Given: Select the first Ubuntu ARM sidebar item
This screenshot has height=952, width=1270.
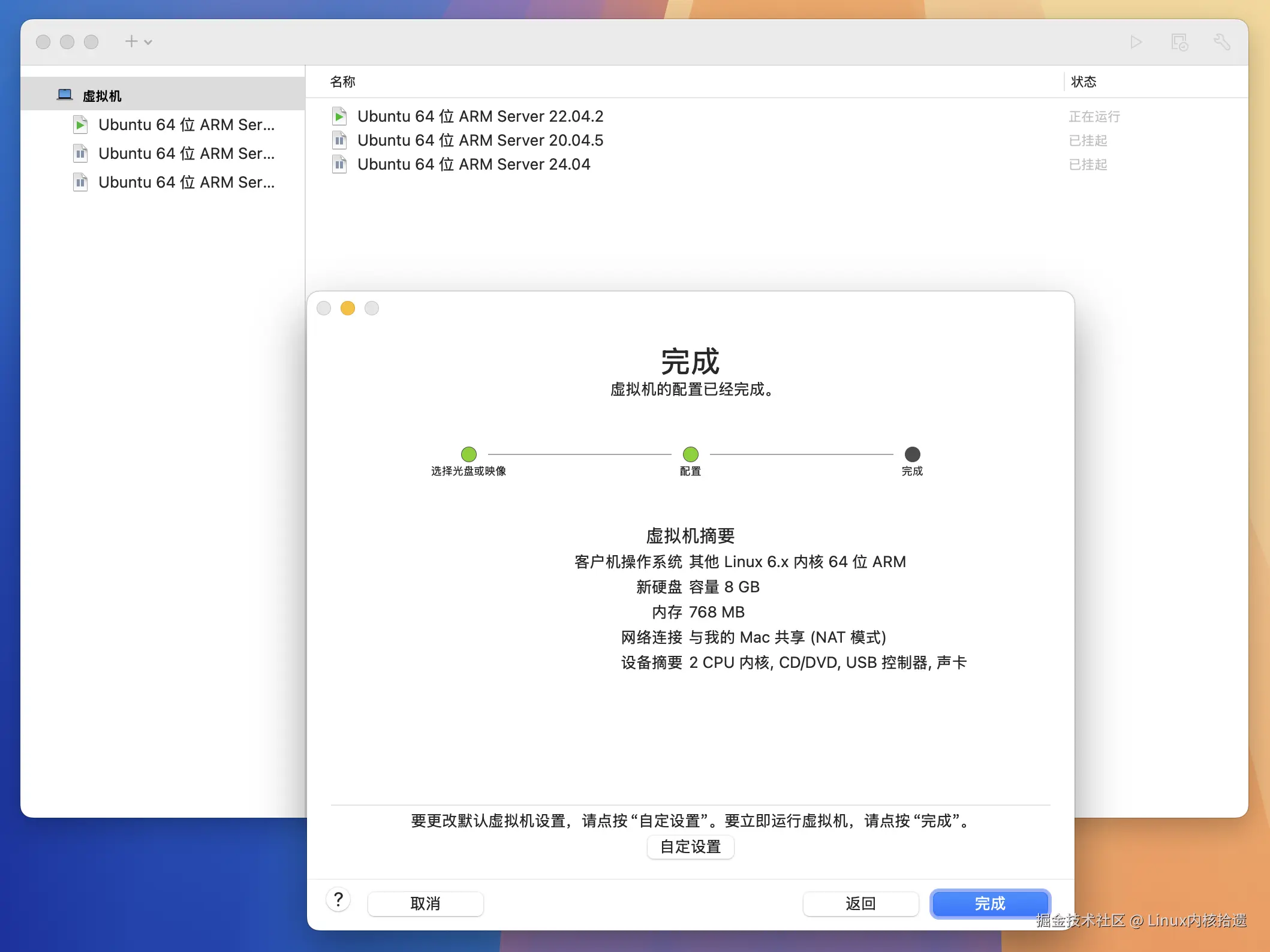Looking at the screenshot, I should 186,125.
